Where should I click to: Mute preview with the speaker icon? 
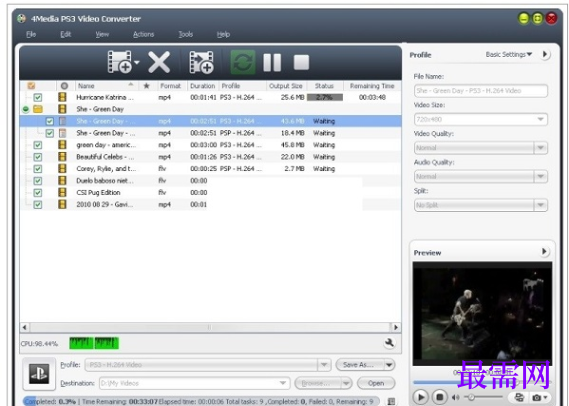(x=456, y=397)
